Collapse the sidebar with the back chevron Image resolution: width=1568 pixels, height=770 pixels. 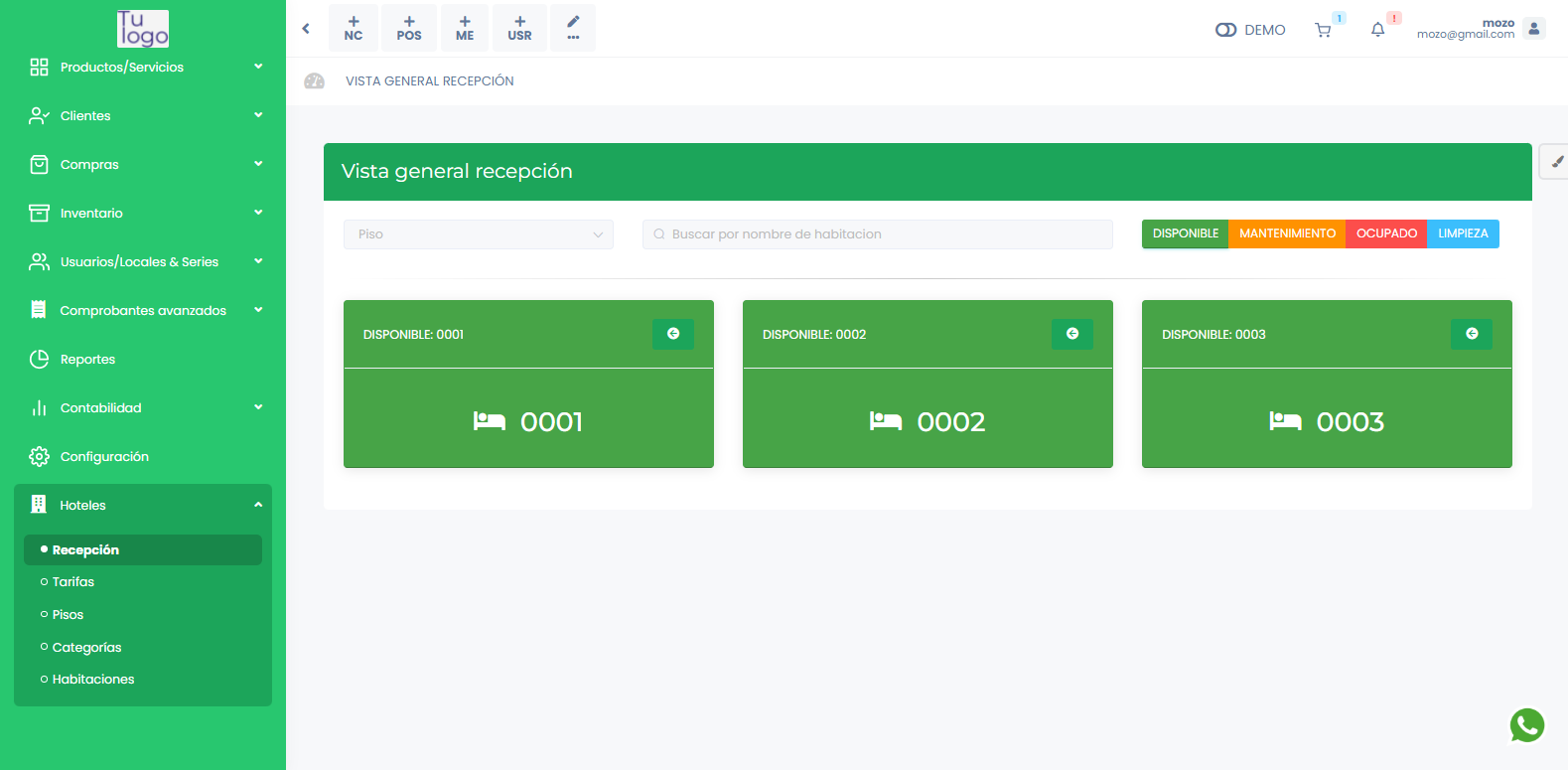[306, 29]
